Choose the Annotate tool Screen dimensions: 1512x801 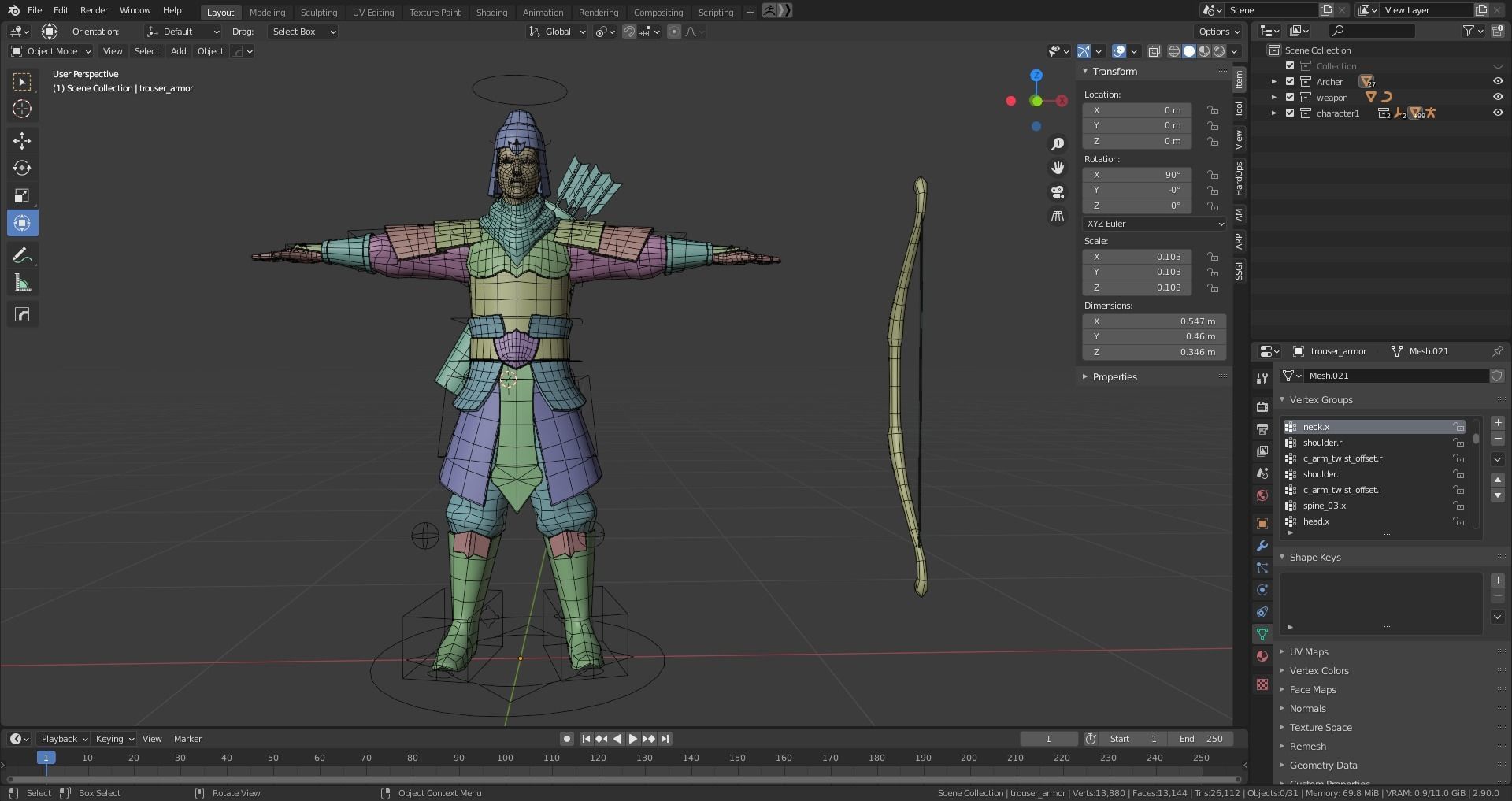click(x=22, y=255)
